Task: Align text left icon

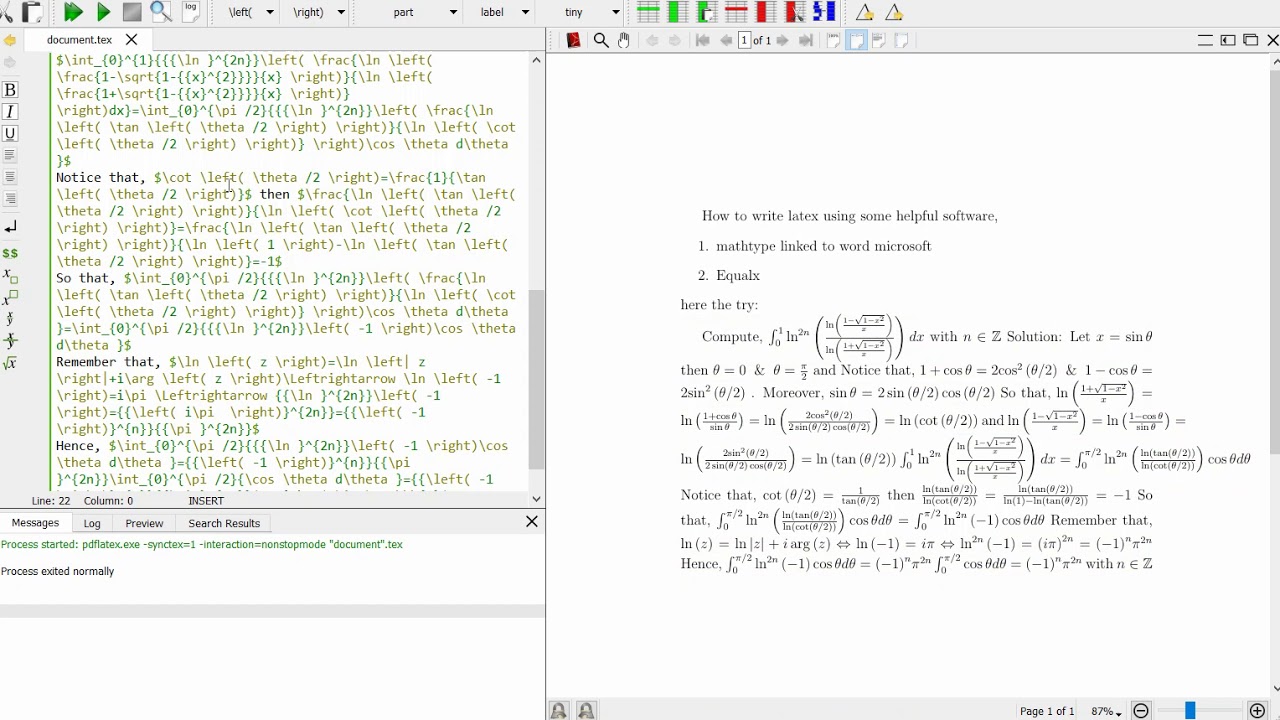Action: pos(10,155)
